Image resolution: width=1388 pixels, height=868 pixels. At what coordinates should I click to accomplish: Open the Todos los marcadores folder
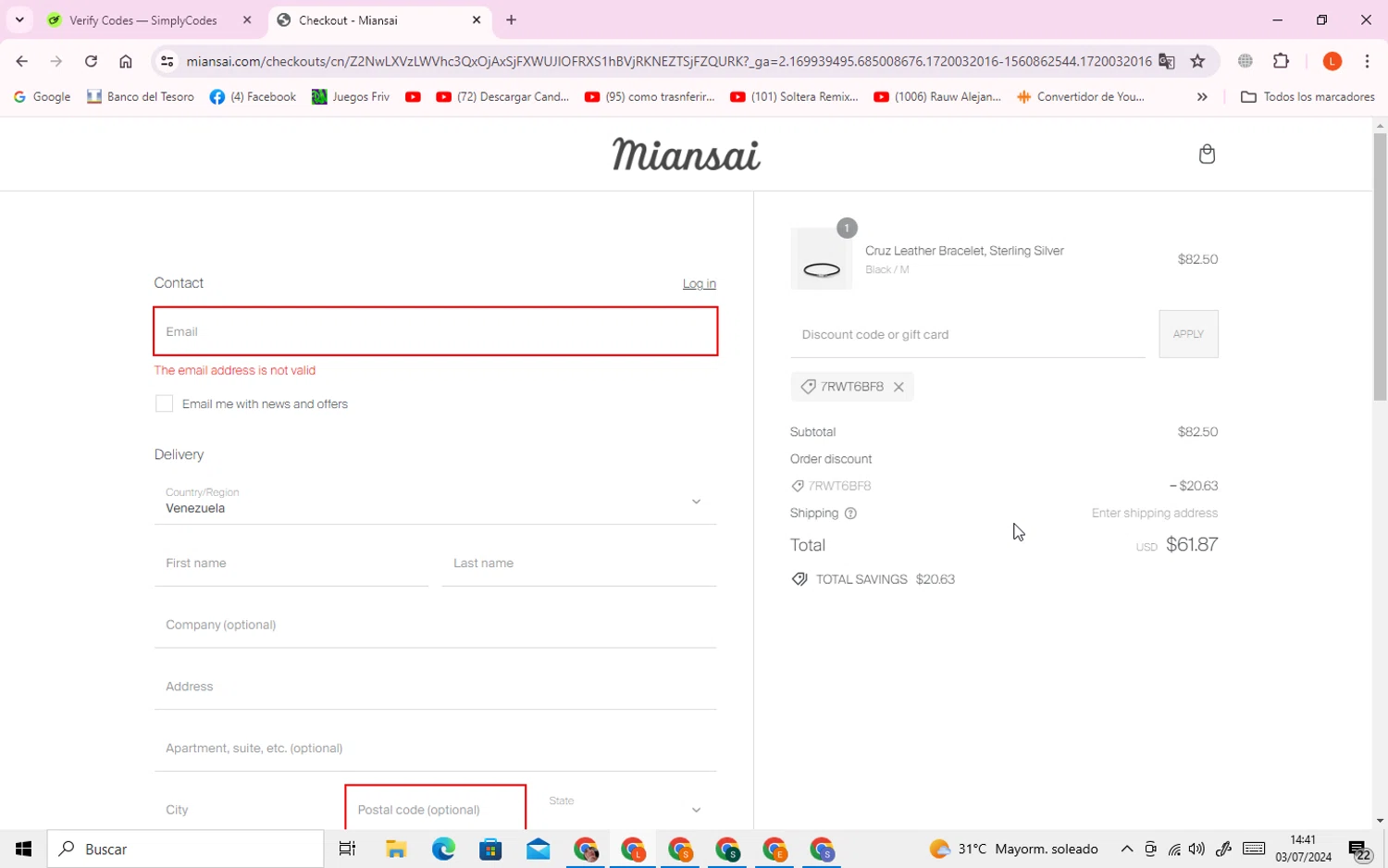point(1307,96)
